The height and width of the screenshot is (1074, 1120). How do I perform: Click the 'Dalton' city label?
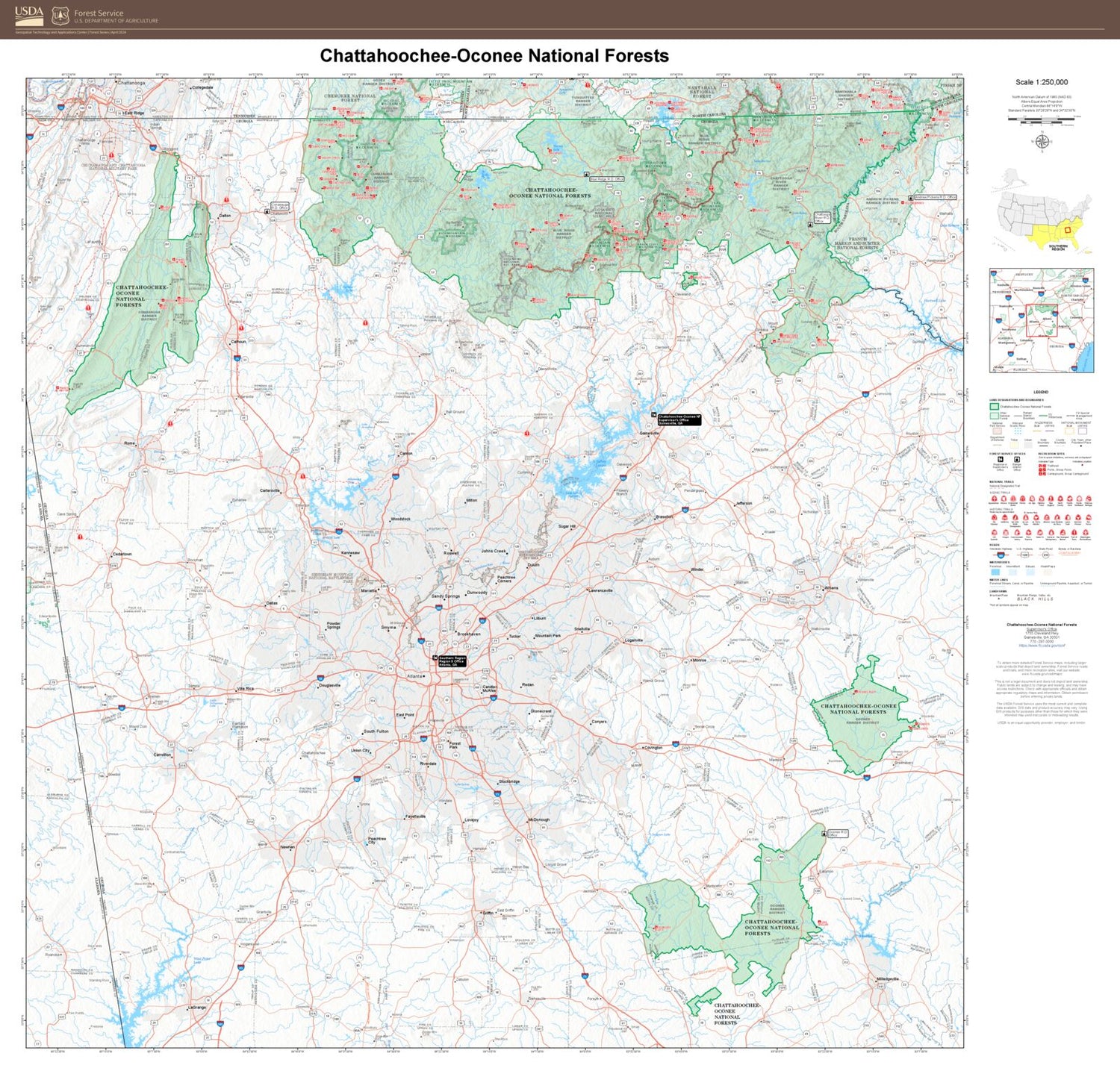pos(225,216)
